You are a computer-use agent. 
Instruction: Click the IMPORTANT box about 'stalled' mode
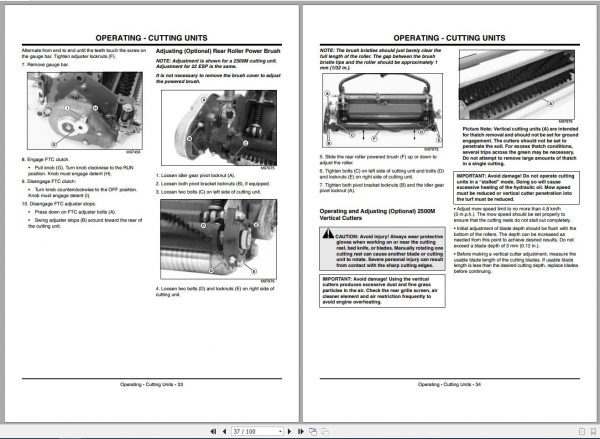pyautogui.click(x=517, y=188)
